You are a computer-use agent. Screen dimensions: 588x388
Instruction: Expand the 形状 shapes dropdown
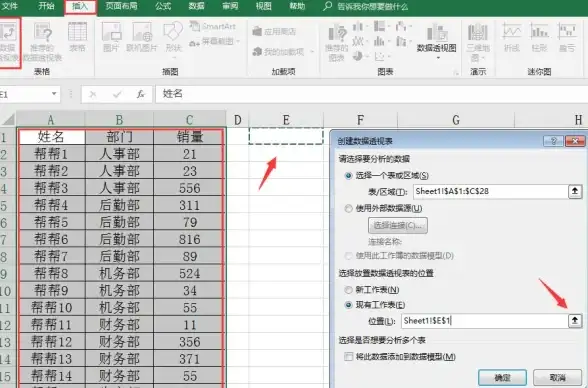point(173,58)
